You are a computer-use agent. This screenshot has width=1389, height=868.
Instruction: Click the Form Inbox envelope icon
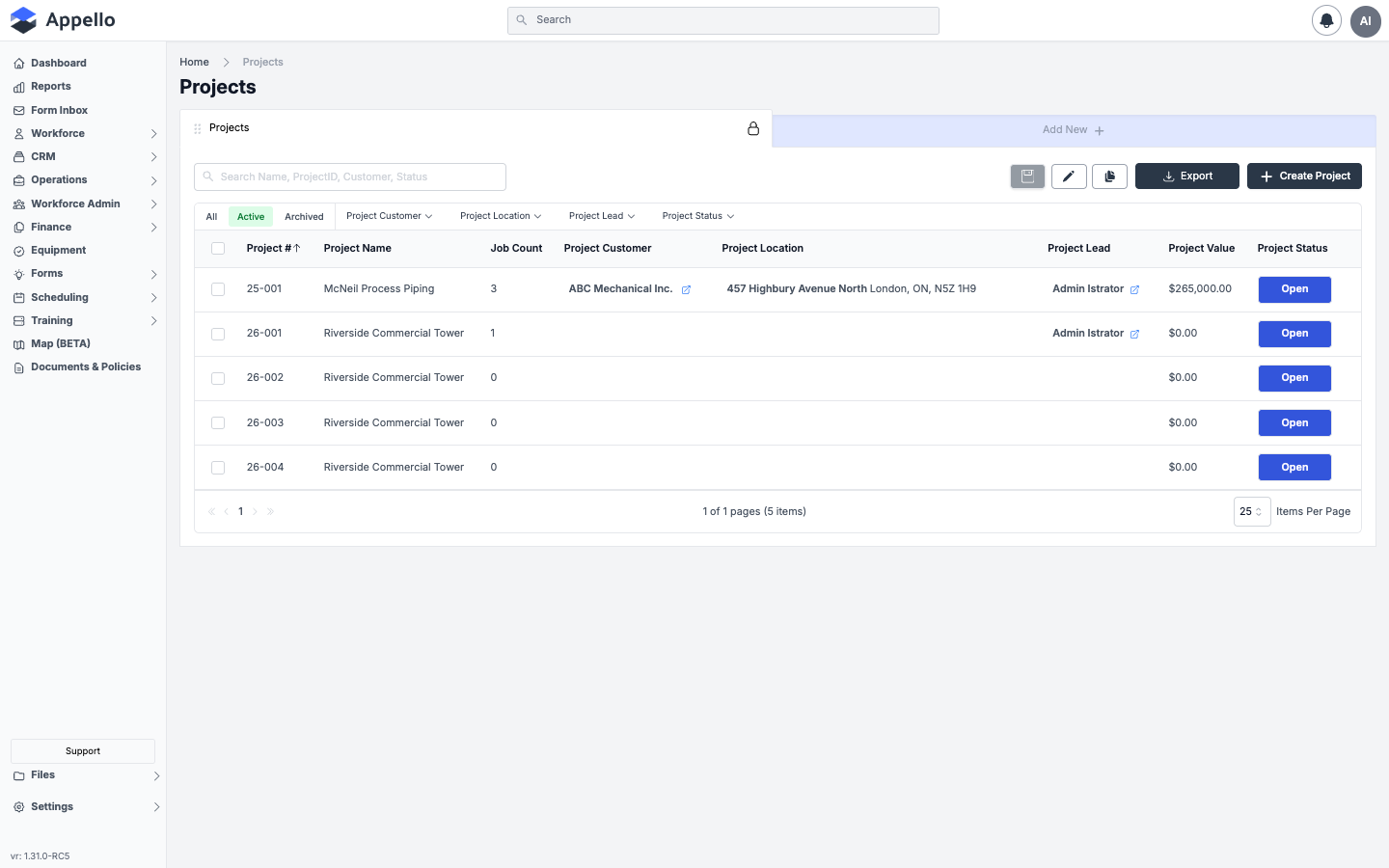(19, 111)
